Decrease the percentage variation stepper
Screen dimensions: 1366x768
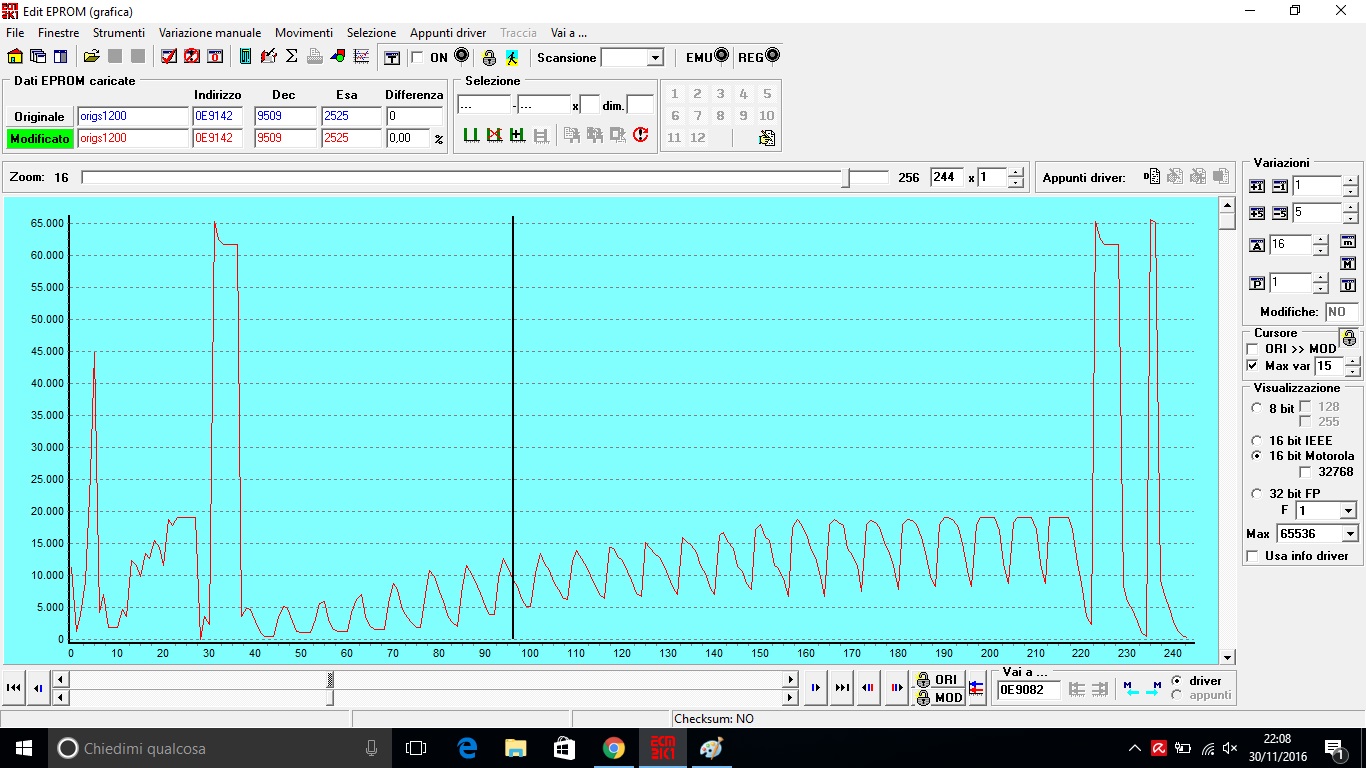click(x=1321, y=288)
